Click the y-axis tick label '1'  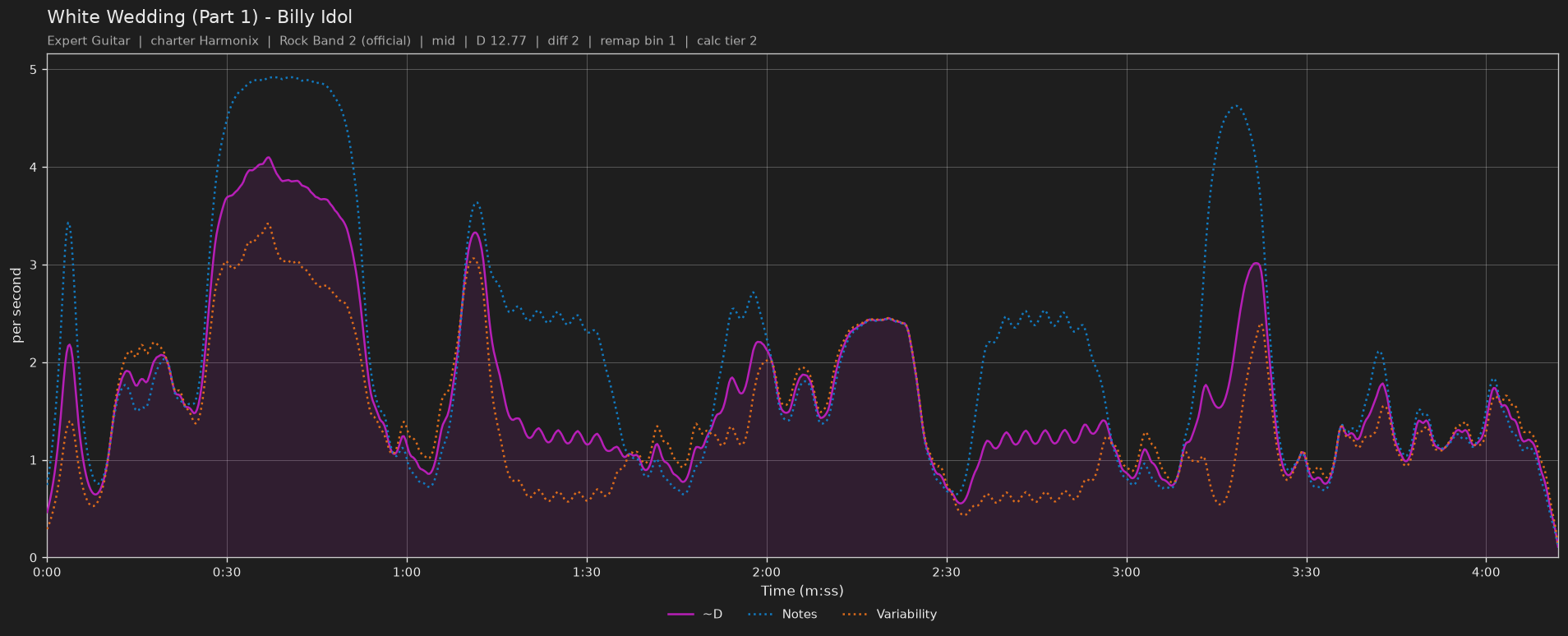click(35, 460)
